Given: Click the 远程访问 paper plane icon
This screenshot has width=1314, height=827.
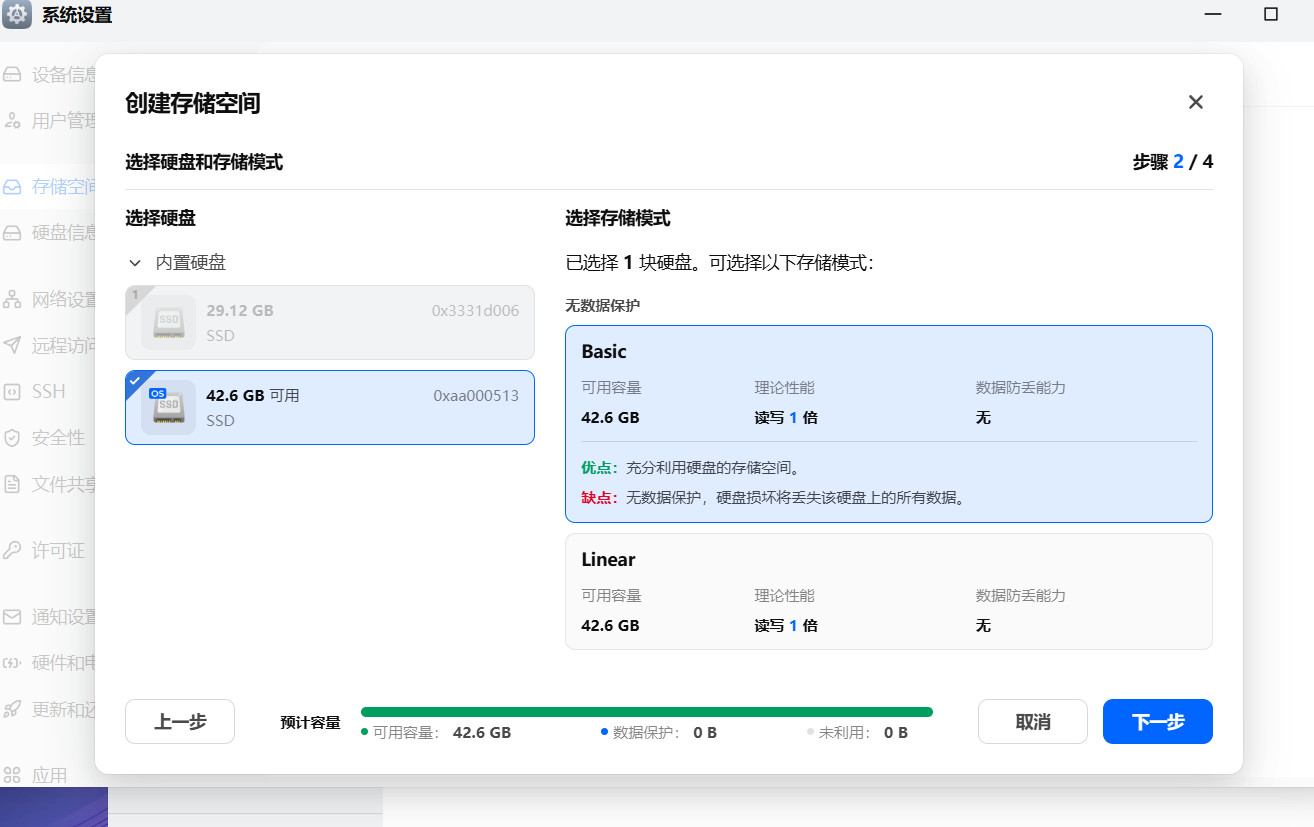Looking at the screenshot, I should tap(13, 346).
